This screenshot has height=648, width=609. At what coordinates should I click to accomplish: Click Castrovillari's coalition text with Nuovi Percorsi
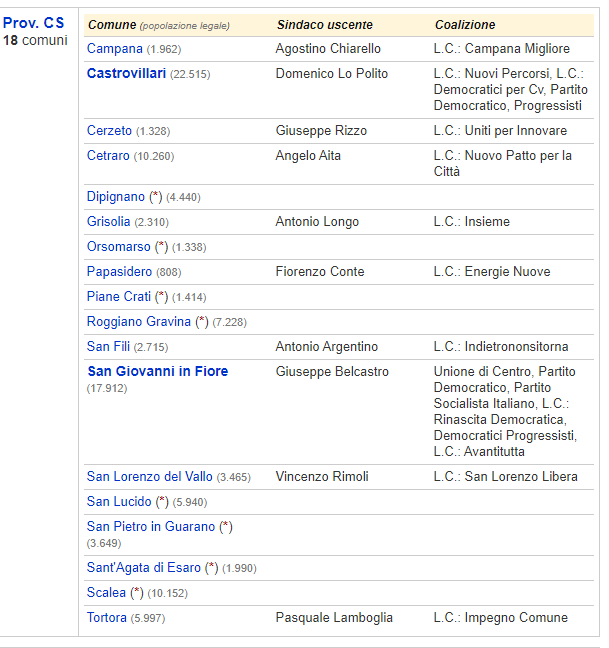pyautogui.click(x=511, y=90)
